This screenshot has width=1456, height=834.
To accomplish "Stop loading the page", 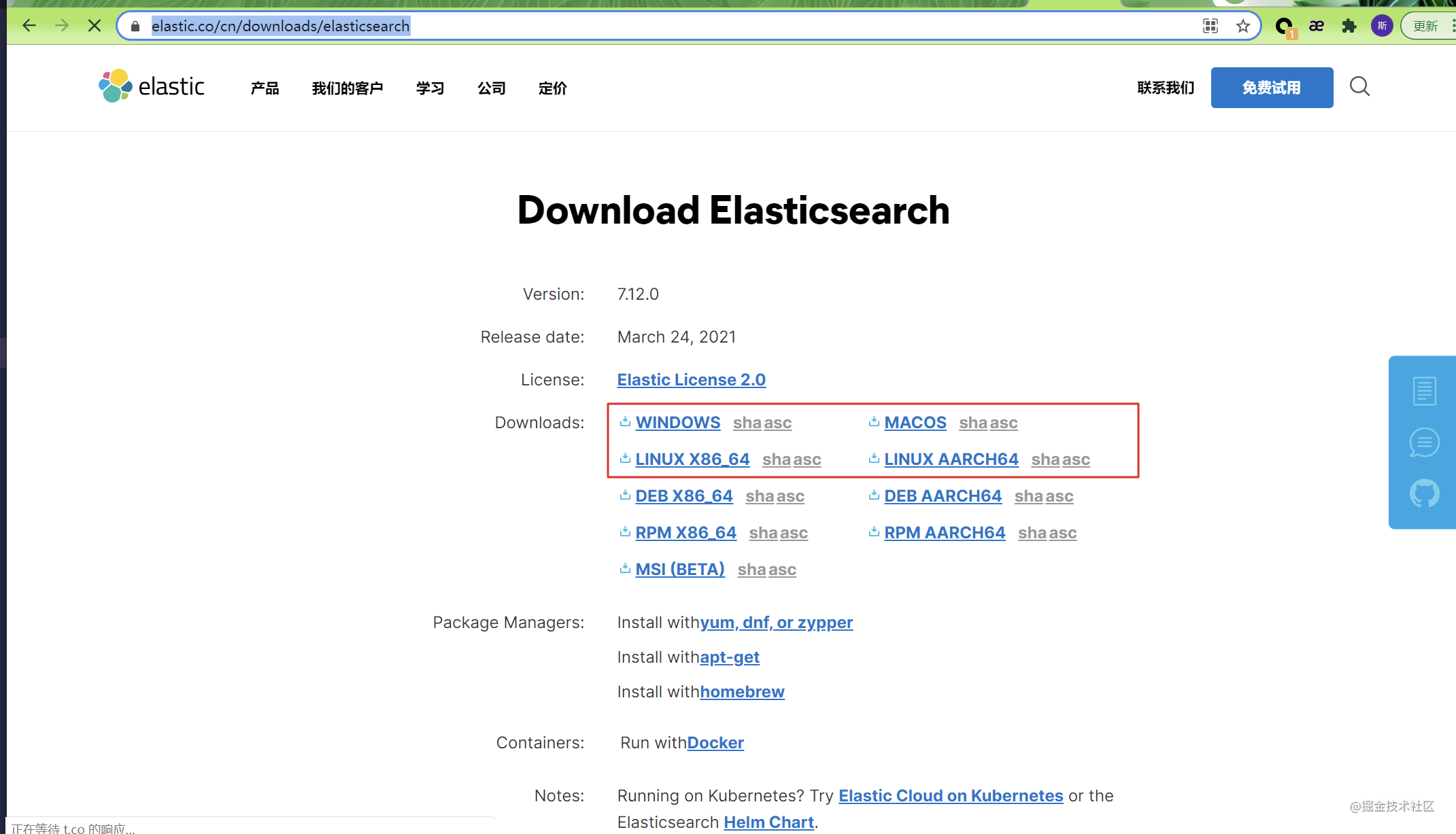I will 95,26.
